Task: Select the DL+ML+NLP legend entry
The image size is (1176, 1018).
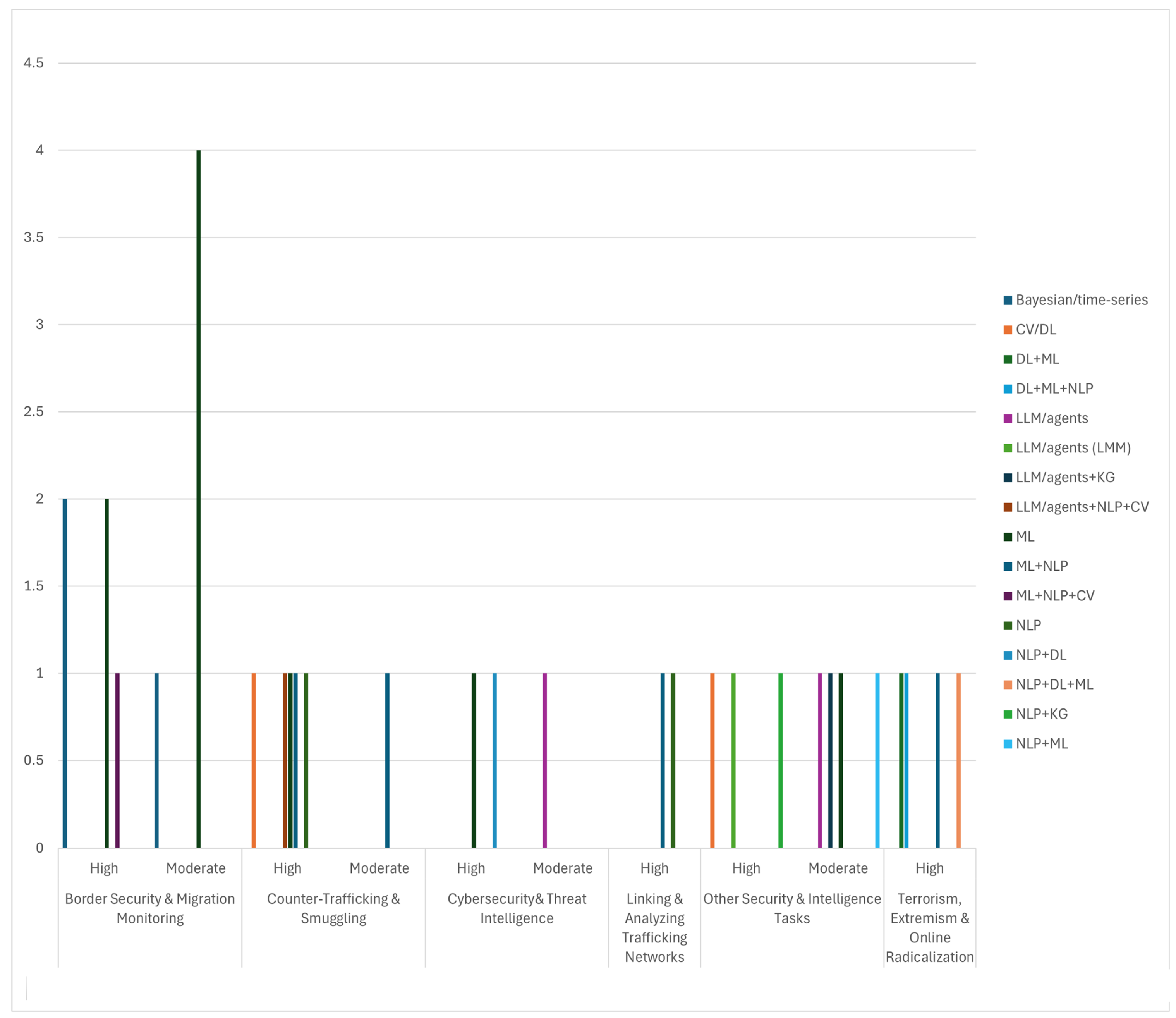Action: [1054, 389]
